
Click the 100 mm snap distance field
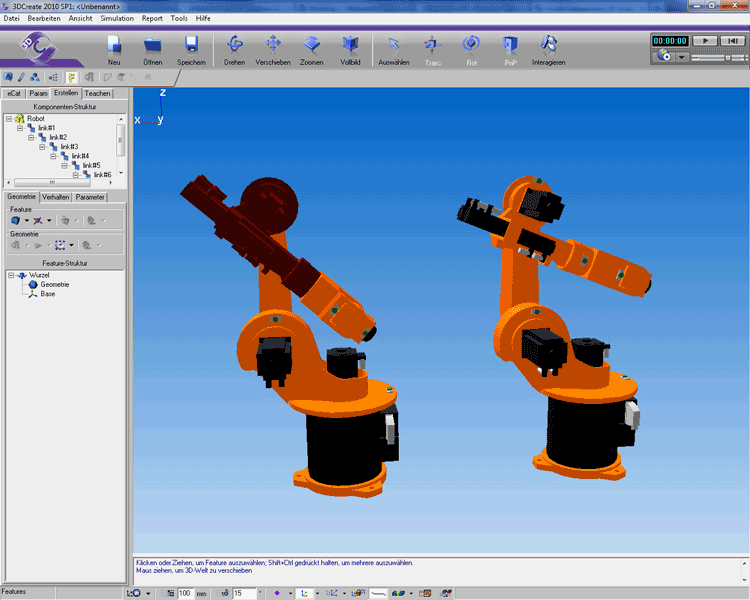point(185,593)
